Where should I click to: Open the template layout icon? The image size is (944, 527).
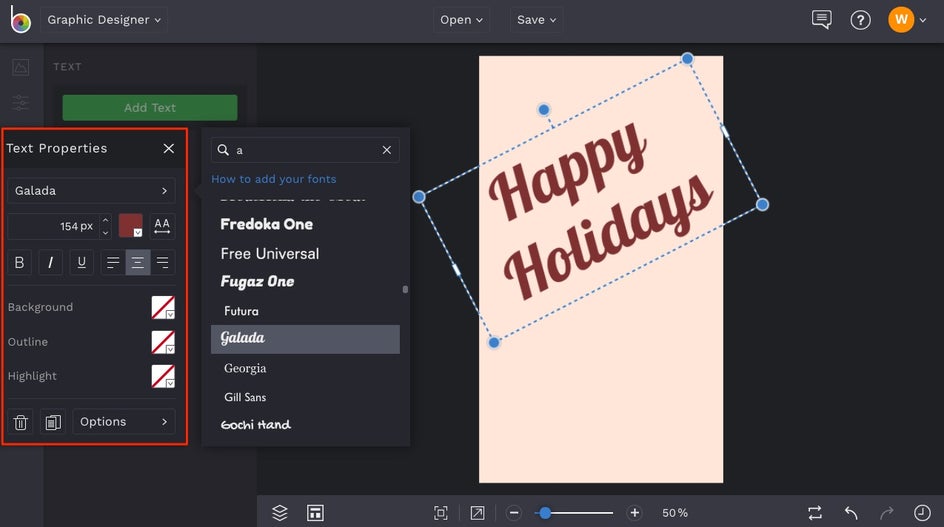[x=315, y=513]
